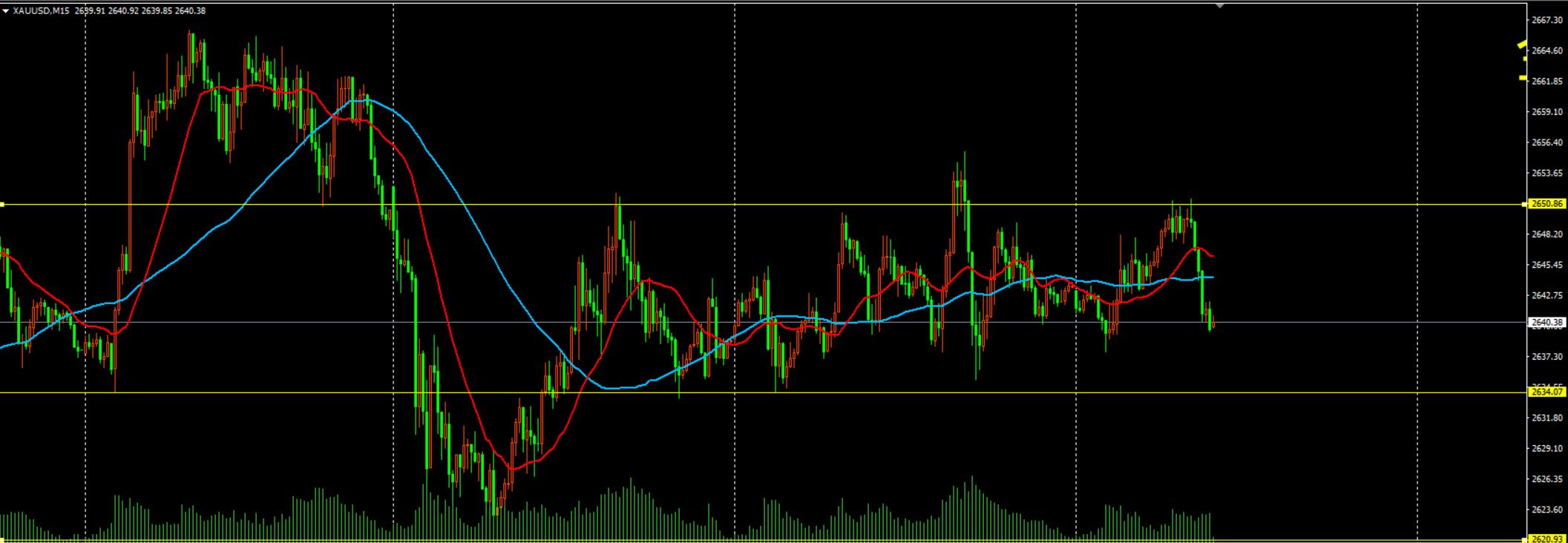This screenshot has height=543, width=1568.
Task: Click the 2661.85 price scale value
Action: point(1547,82)
